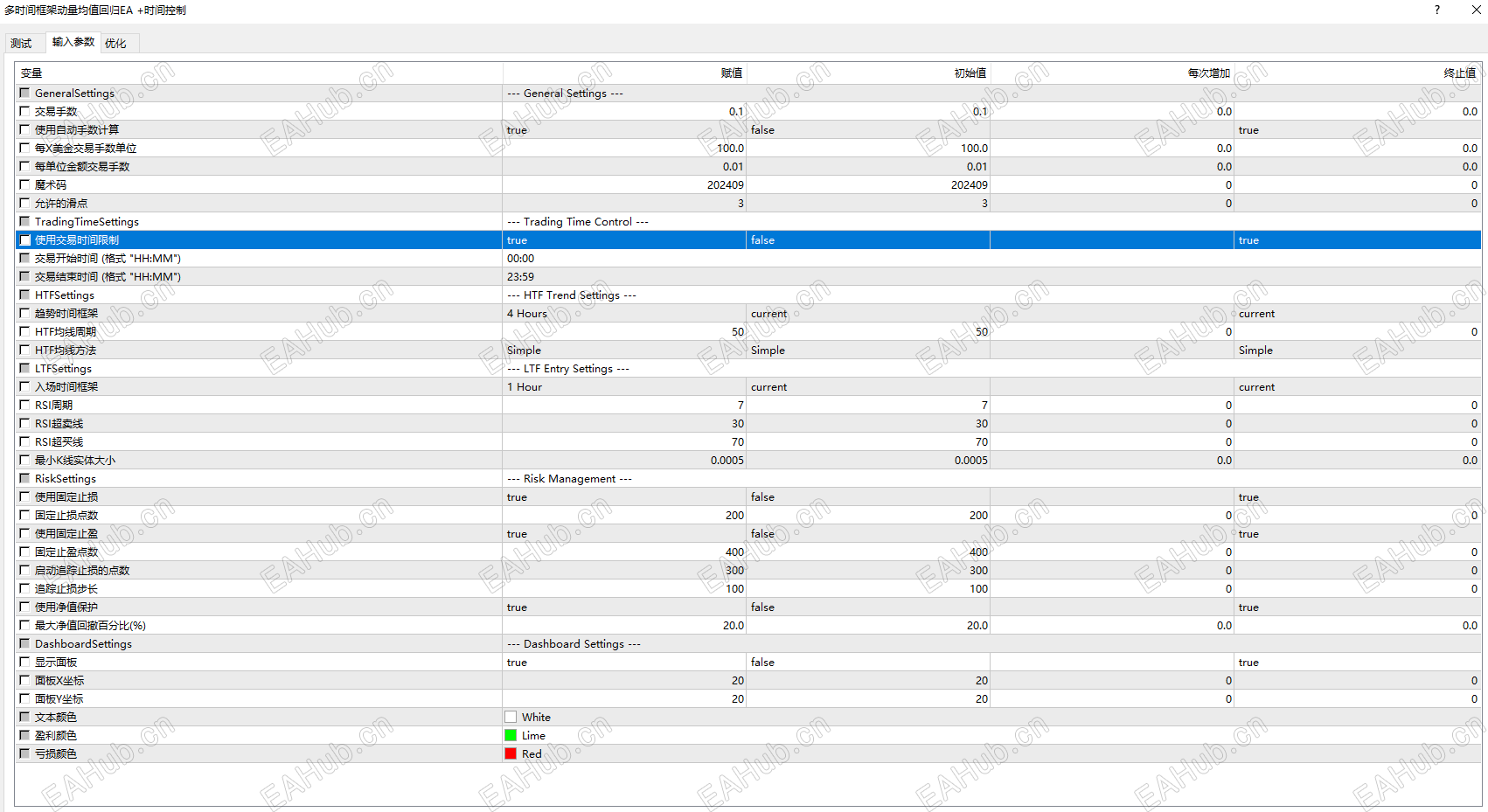This screenshot has height=812, width=1488.
Task: Open the Lime swatch for 盈利颜色
Action: pos(511,735)
